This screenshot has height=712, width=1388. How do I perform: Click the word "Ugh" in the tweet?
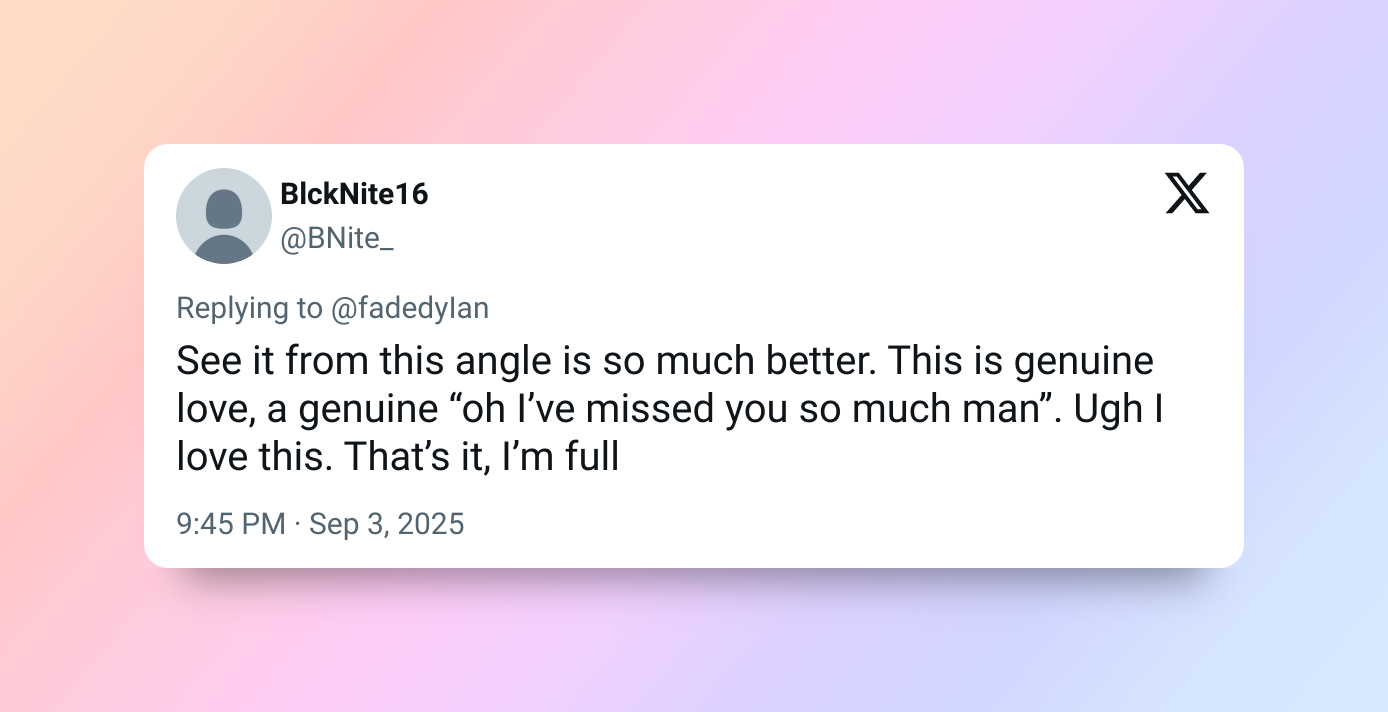click(x=1107, y=409)
